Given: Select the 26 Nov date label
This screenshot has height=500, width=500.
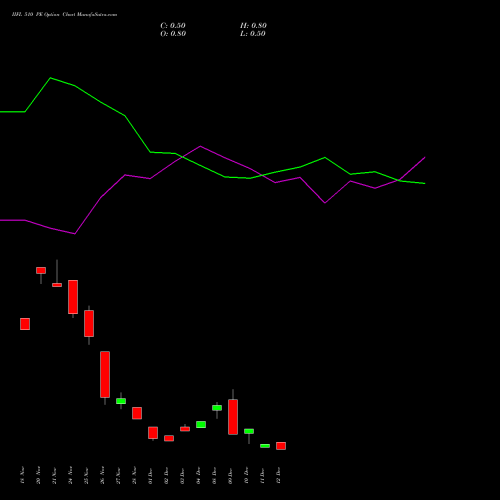Looking at the screenshot, I should [x=102, y=475].
